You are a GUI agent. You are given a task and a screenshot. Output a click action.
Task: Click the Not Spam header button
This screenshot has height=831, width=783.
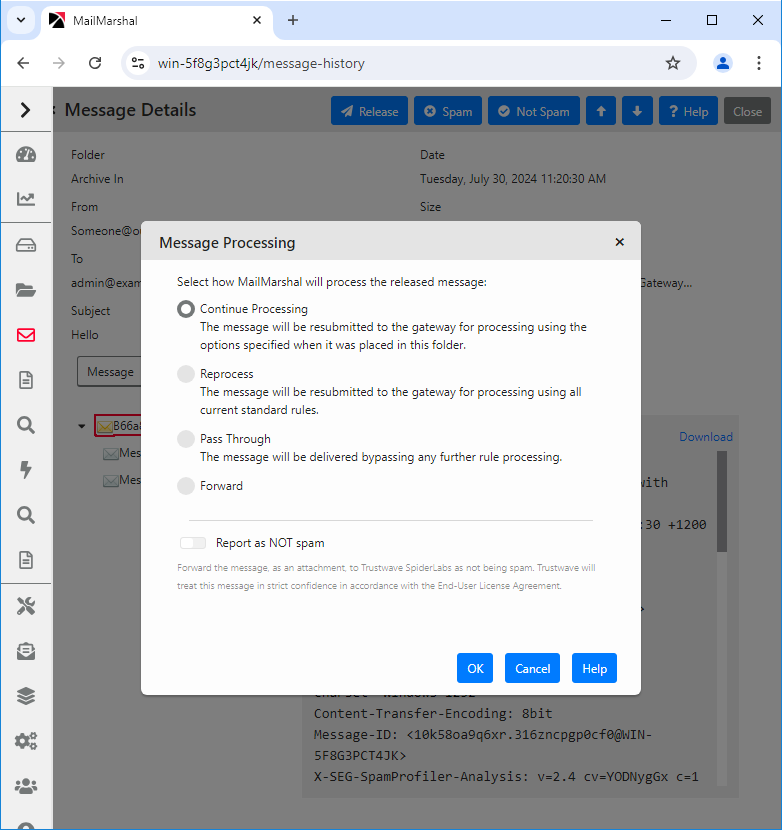pos(534,111)
